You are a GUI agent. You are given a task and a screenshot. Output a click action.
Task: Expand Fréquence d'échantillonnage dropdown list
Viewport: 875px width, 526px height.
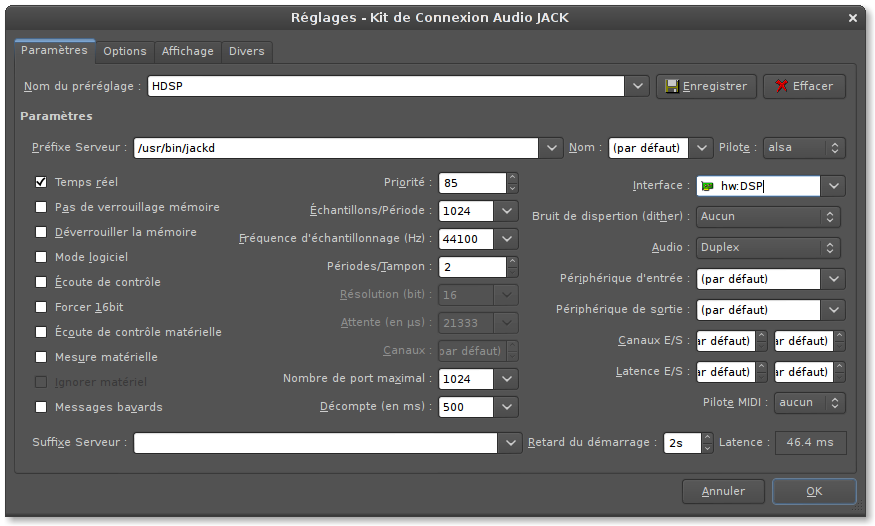pos(507,239)
